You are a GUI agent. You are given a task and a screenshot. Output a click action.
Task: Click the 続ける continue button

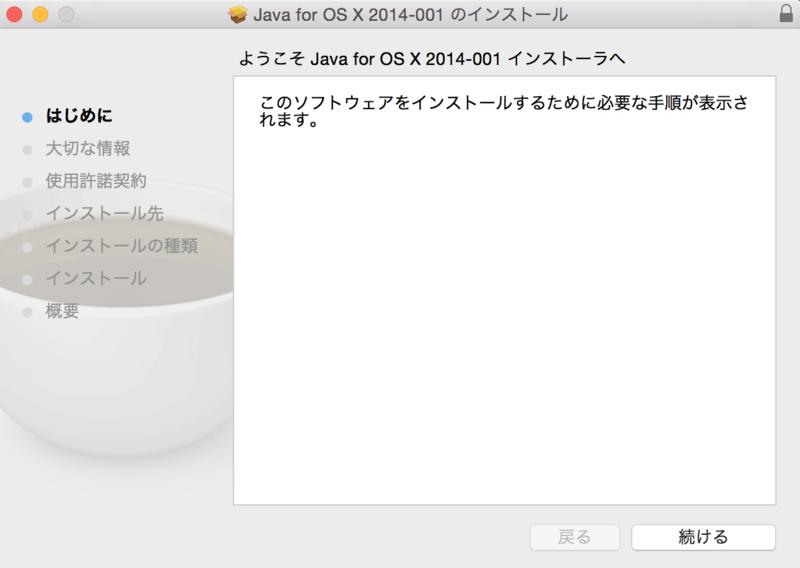point(703,537)
